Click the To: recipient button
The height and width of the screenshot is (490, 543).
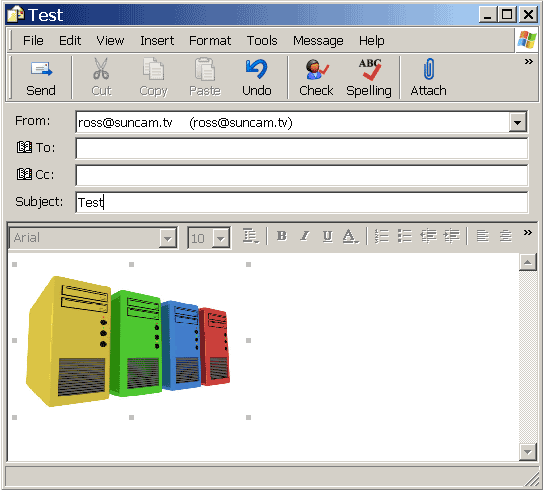pos(36,147)
